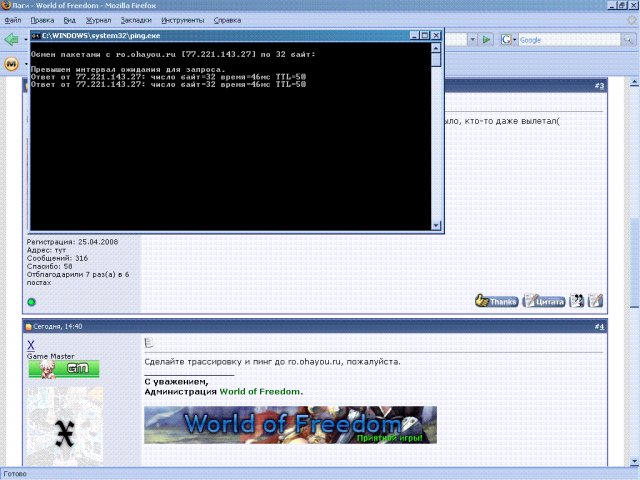Click the Сегодня, 14:40 timestamp
Image resolution: width=640 pixels, height=480 pixels.
click(x=58, y=327)
